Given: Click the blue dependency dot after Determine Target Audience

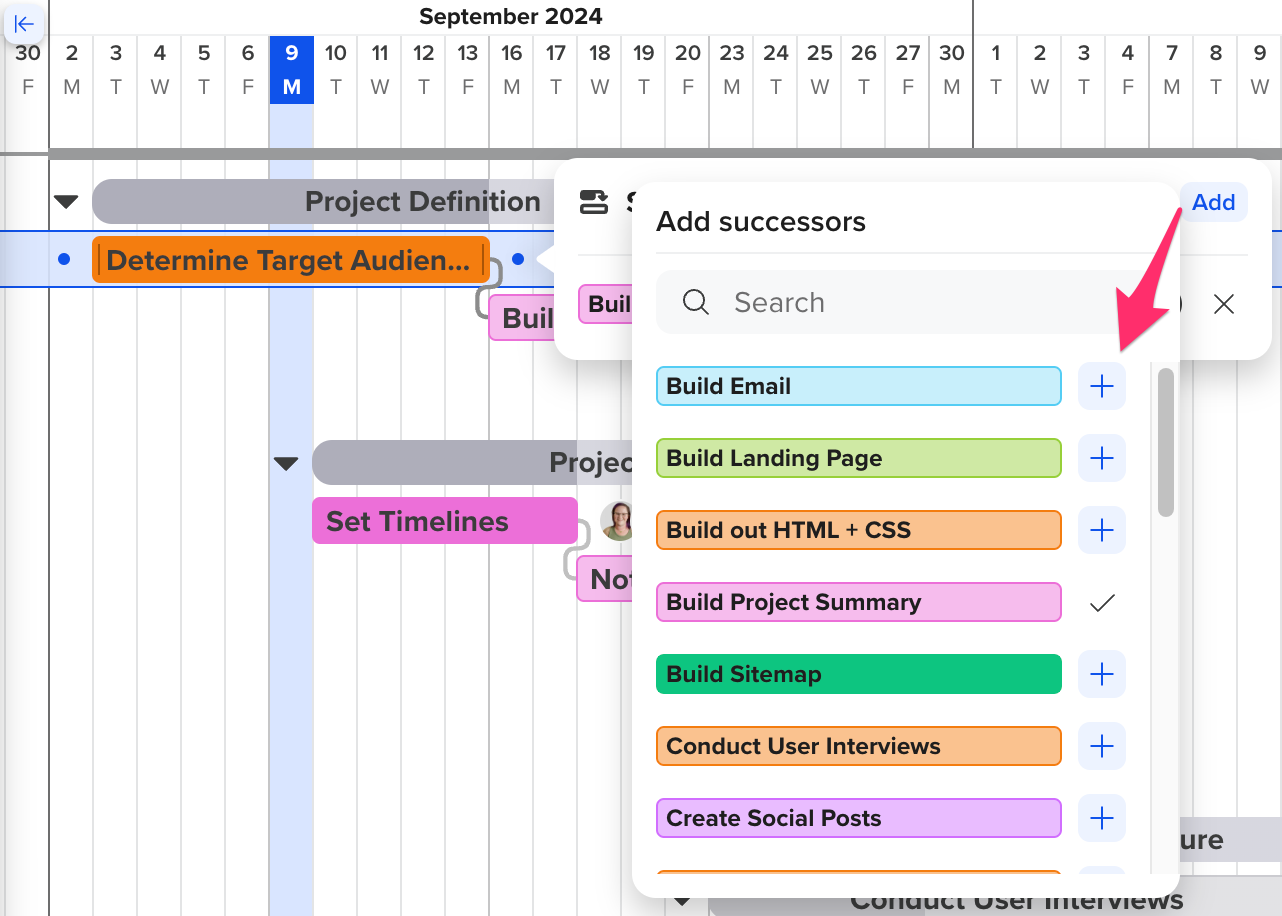Looking at the screenshot, I should [517, 259].
